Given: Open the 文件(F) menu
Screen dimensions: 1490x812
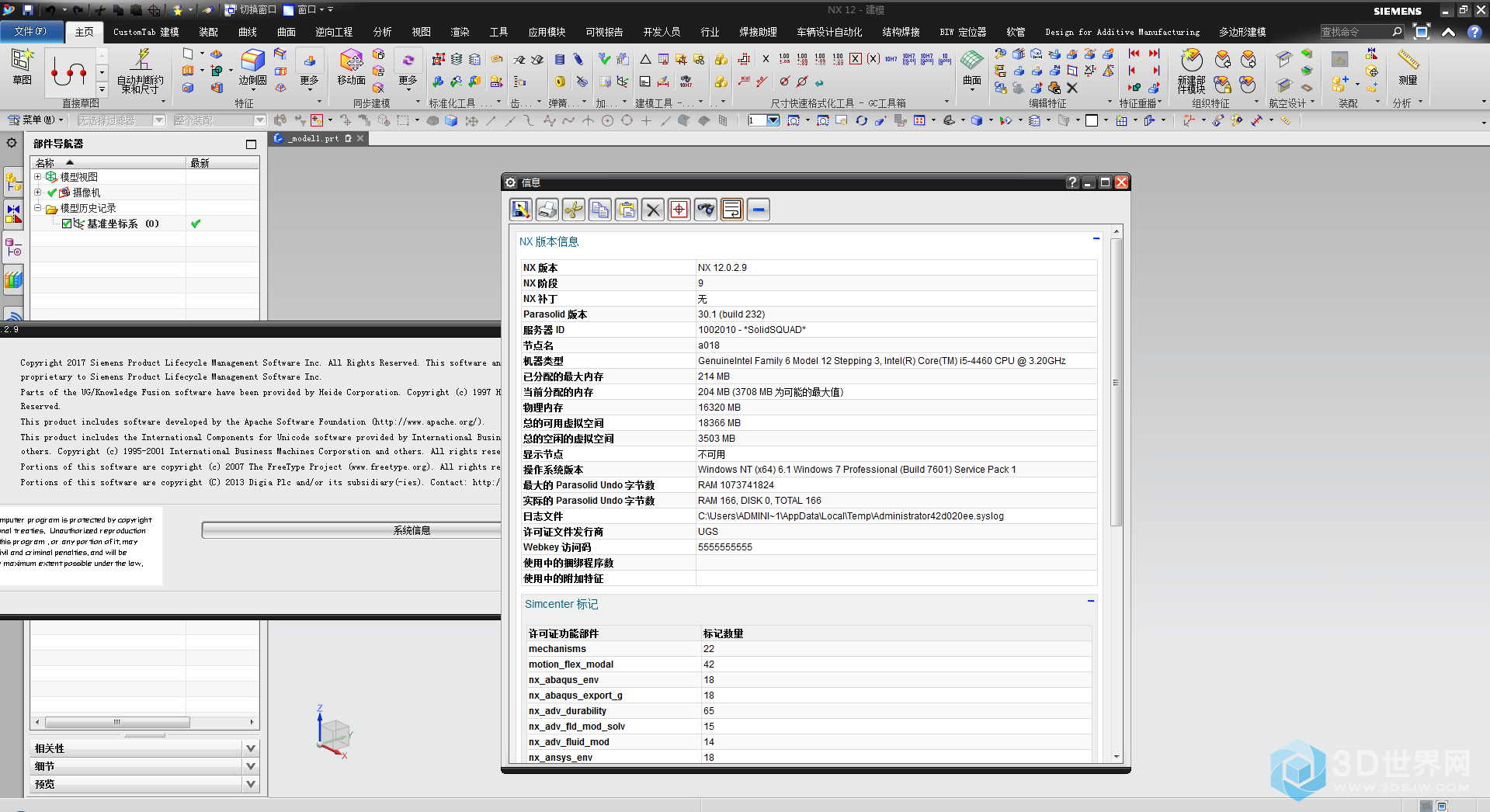Looking at the screenshot, I should [x=31, y=32].
